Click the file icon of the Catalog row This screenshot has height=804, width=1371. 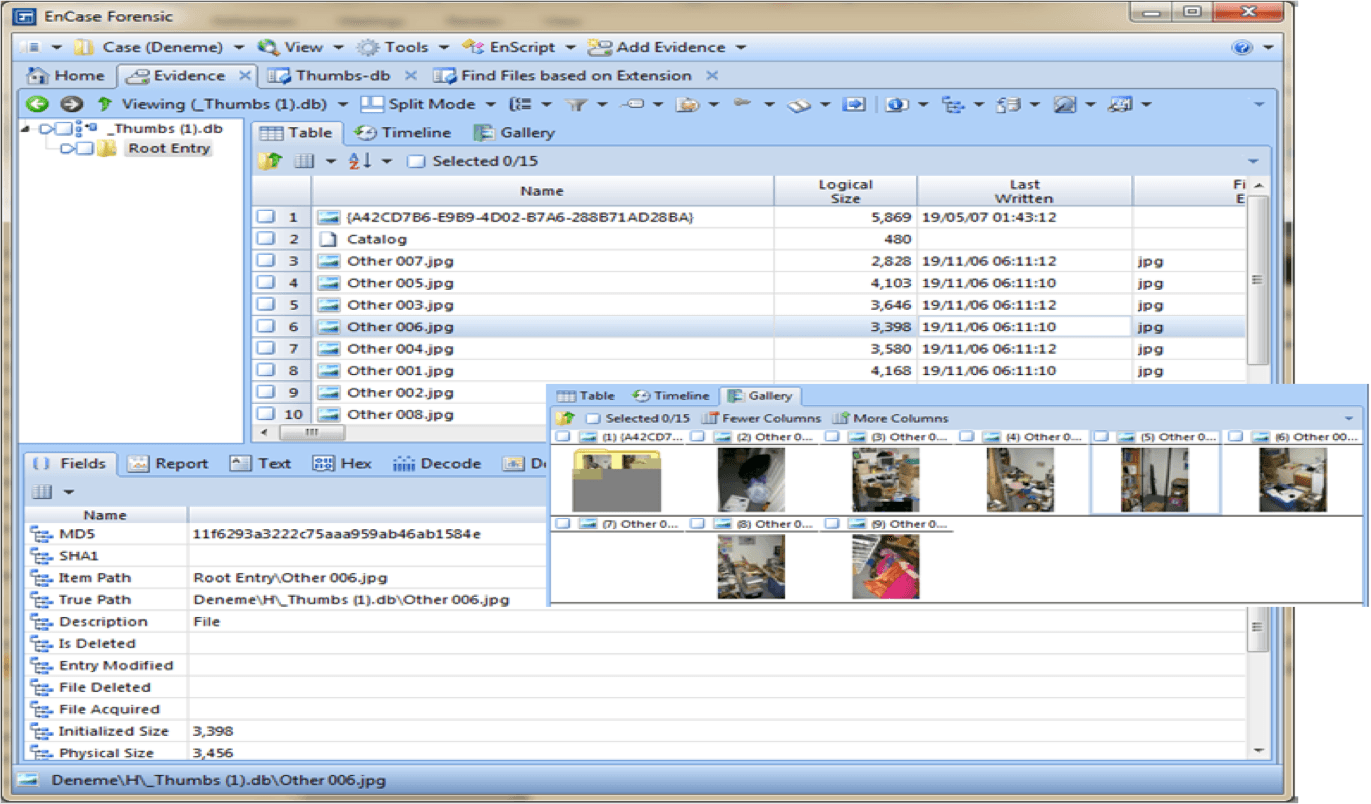(327, 239)
